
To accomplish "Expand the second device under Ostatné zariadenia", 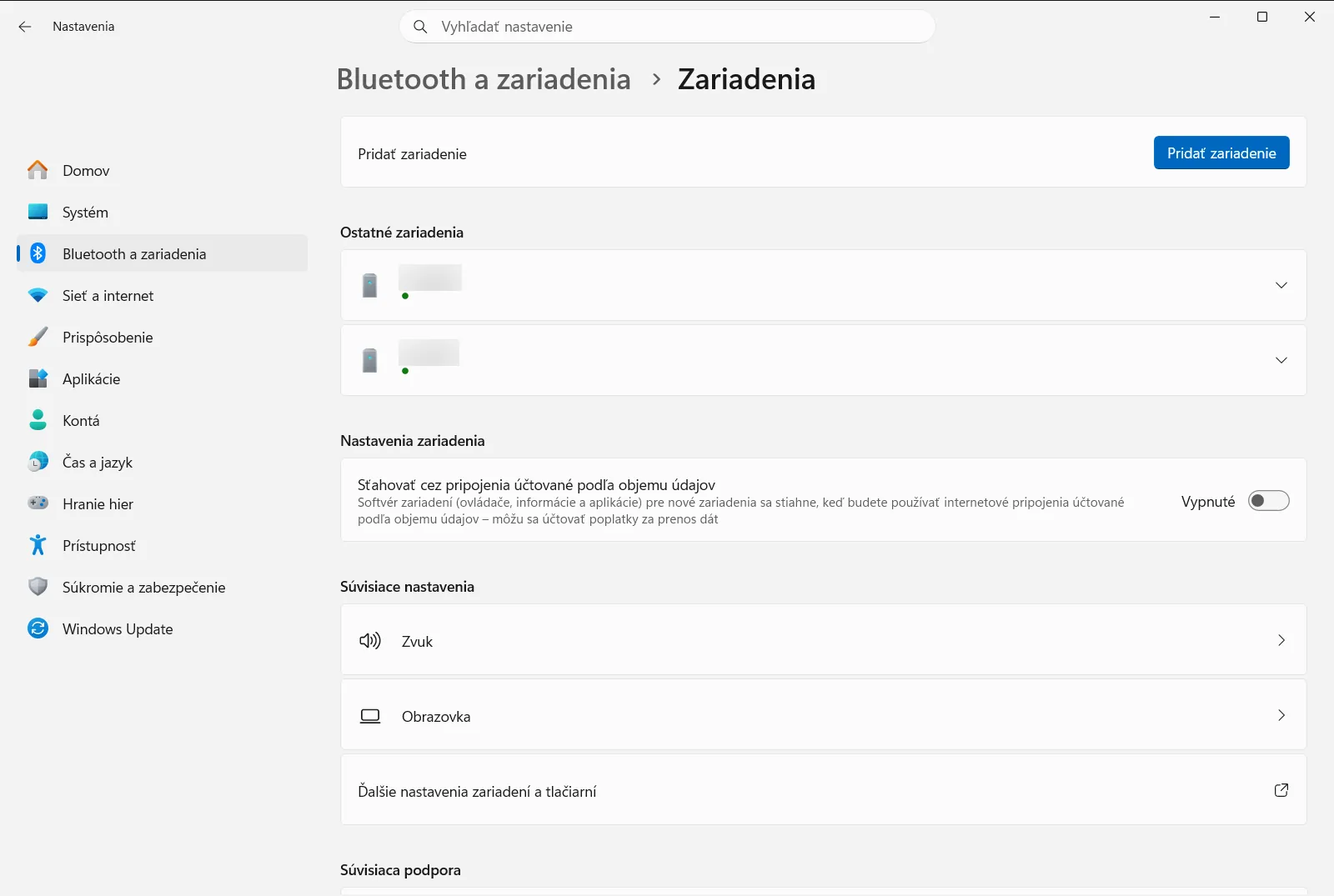I will [1281, 360].
